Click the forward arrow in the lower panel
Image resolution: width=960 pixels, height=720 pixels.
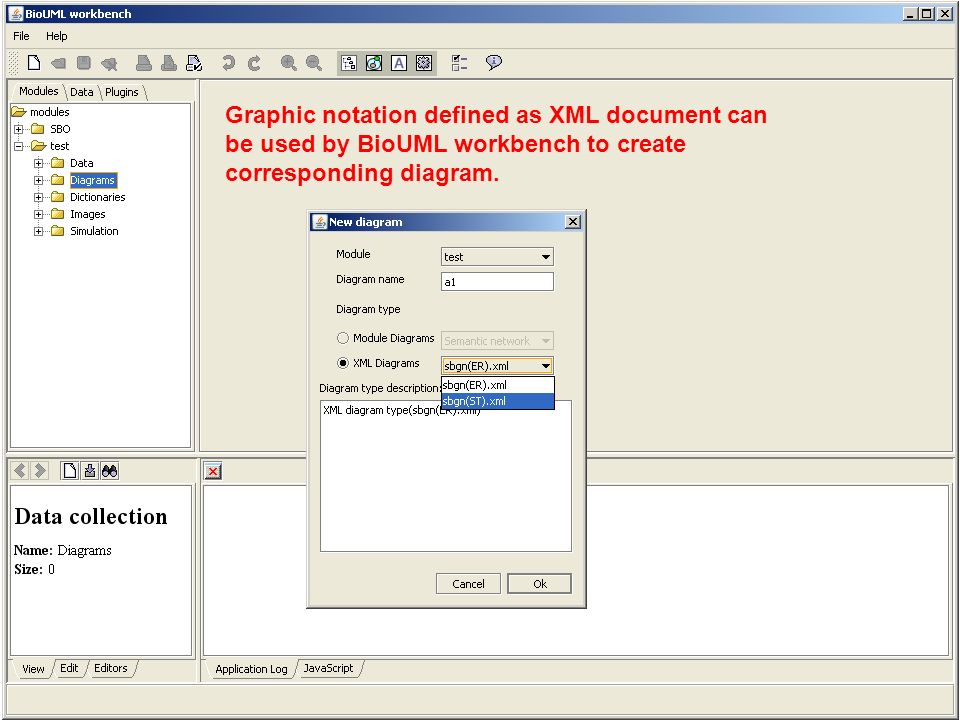point(40,470)
